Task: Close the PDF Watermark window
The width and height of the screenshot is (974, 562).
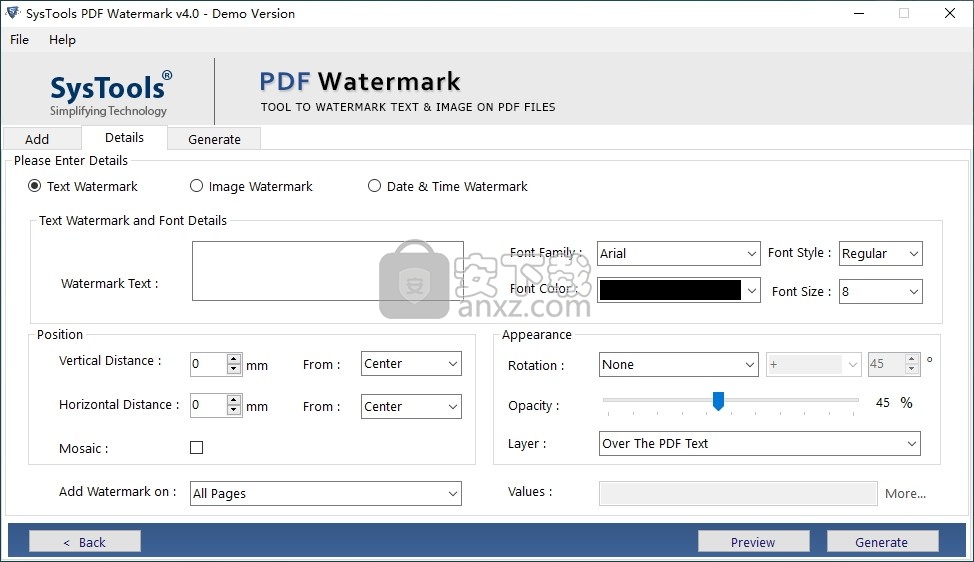Action: 950,13
